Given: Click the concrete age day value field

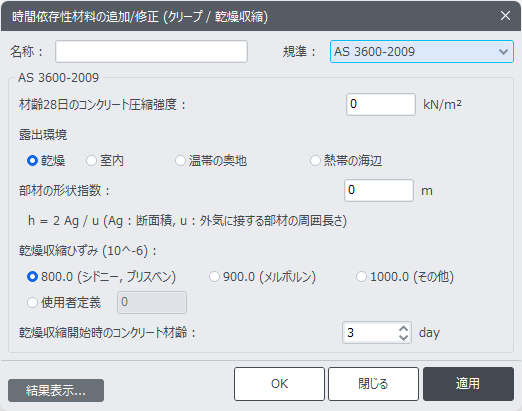Looking at the screenshot, I should (x=371, y=333).
